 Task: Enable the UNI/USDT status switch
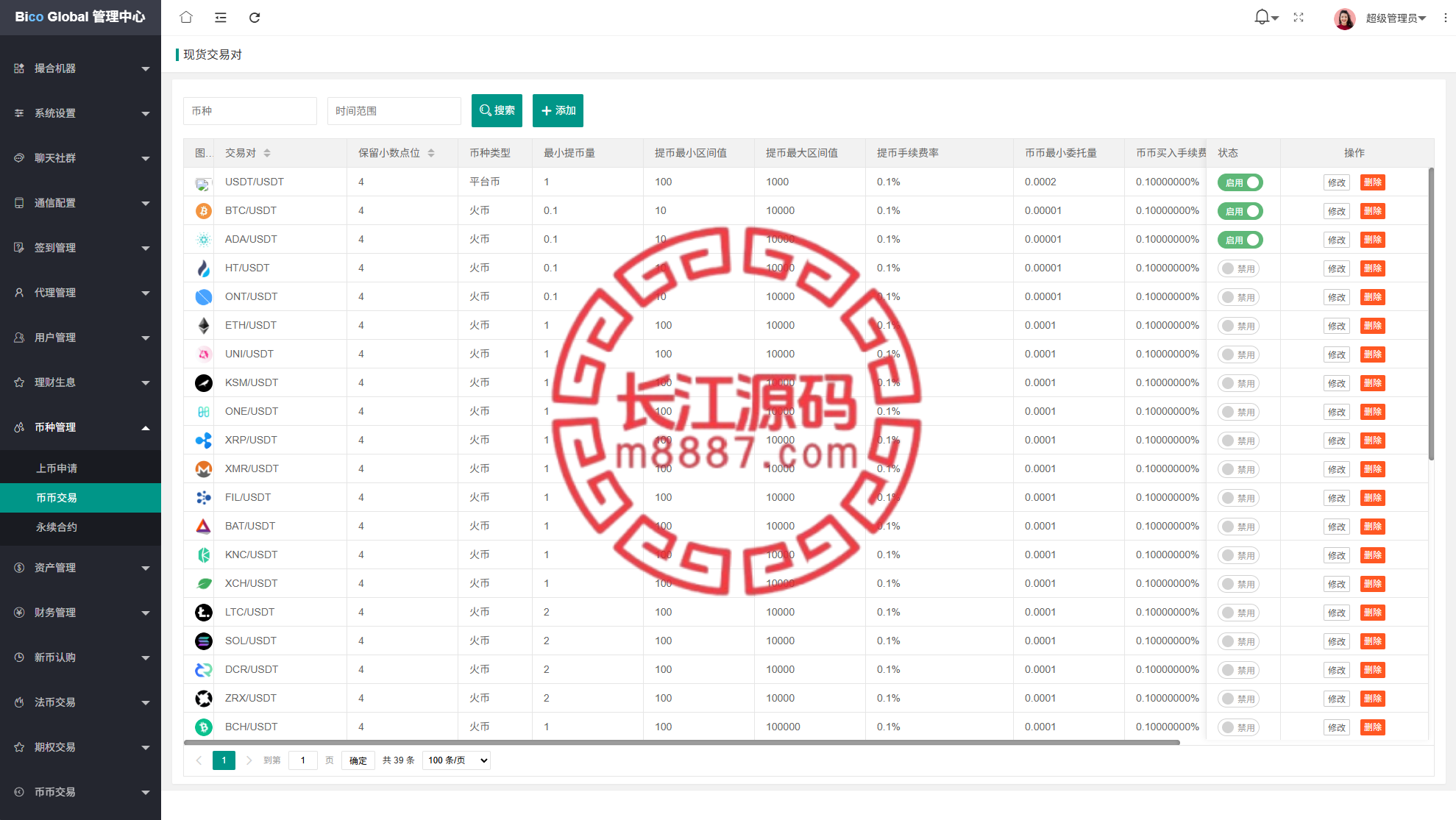click(x=1238, y=354)
